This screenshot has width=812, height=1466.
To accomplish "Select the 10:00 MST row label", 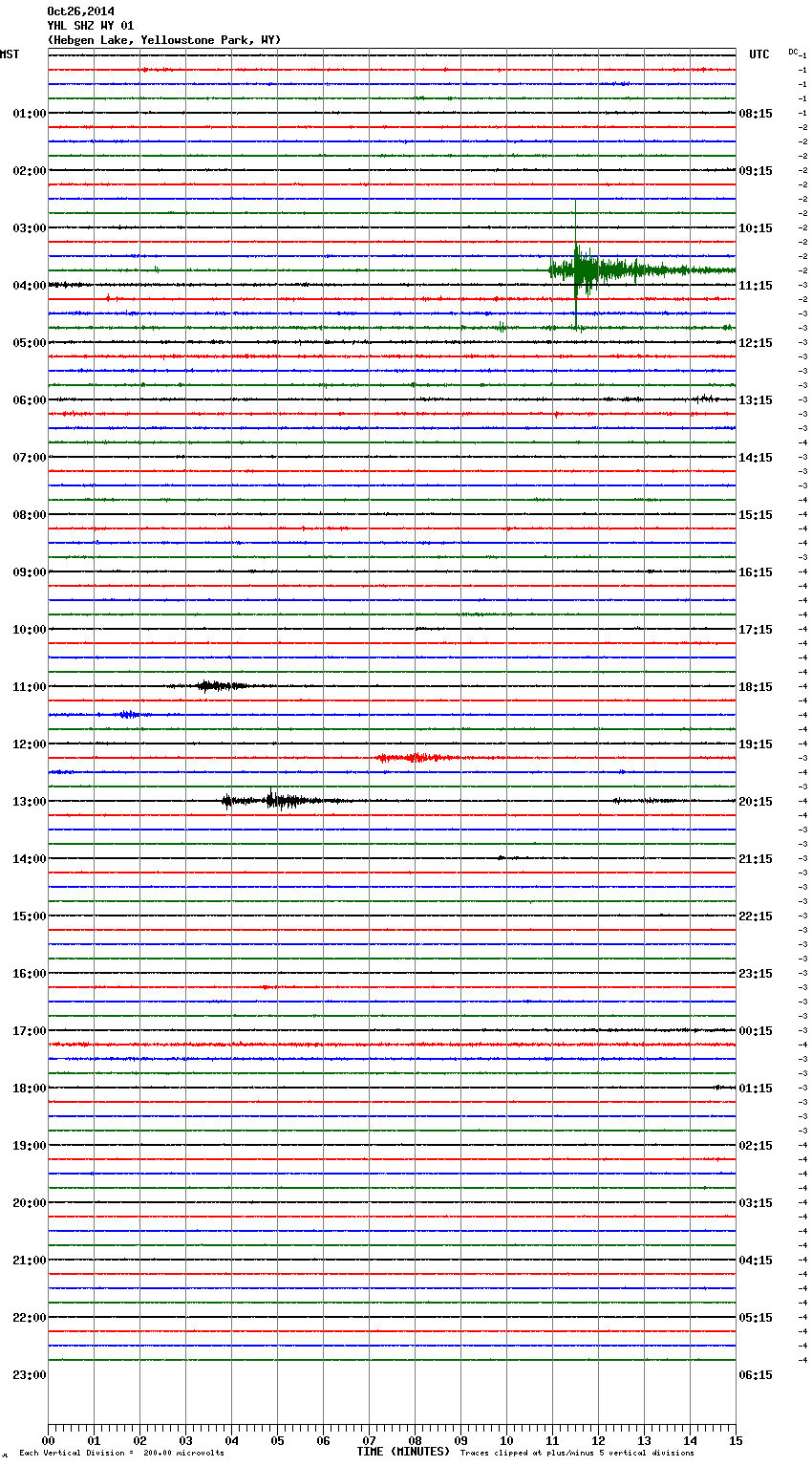I will [x=30, y=630].
